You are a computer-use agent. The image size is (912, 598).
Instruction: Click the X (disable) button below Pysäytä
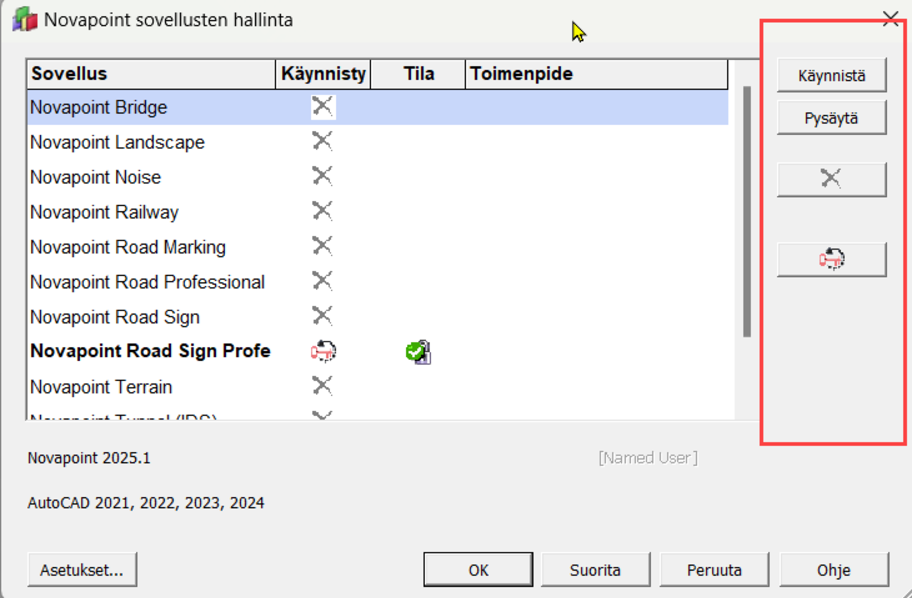tap(831, 179)
